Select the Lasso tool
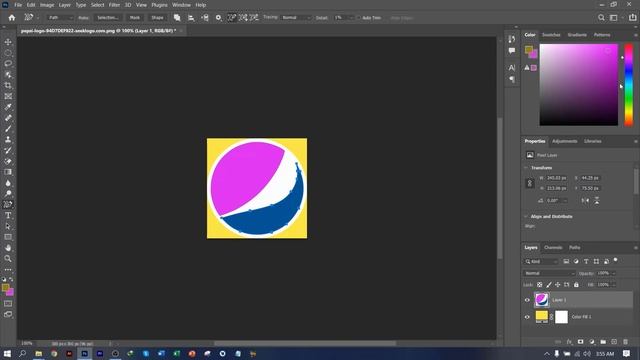 point(8,64)
